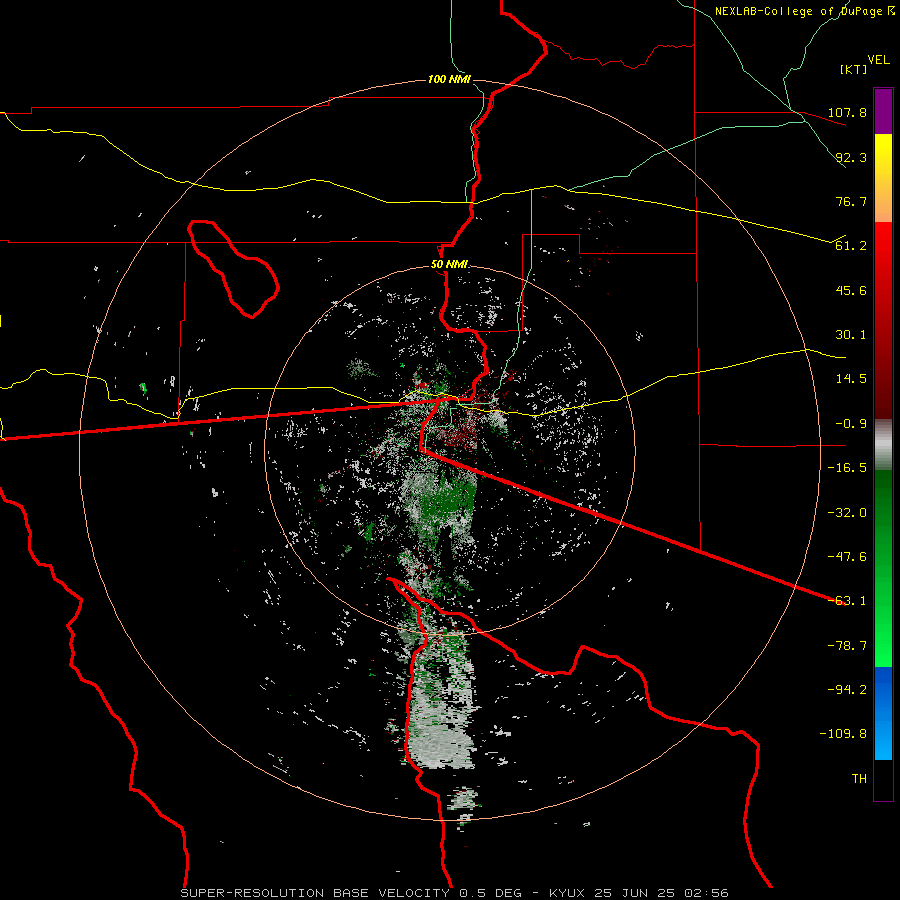Click the -109.8 velocity scale value
This screenshot has width=900, height=900.
[843, 734]
